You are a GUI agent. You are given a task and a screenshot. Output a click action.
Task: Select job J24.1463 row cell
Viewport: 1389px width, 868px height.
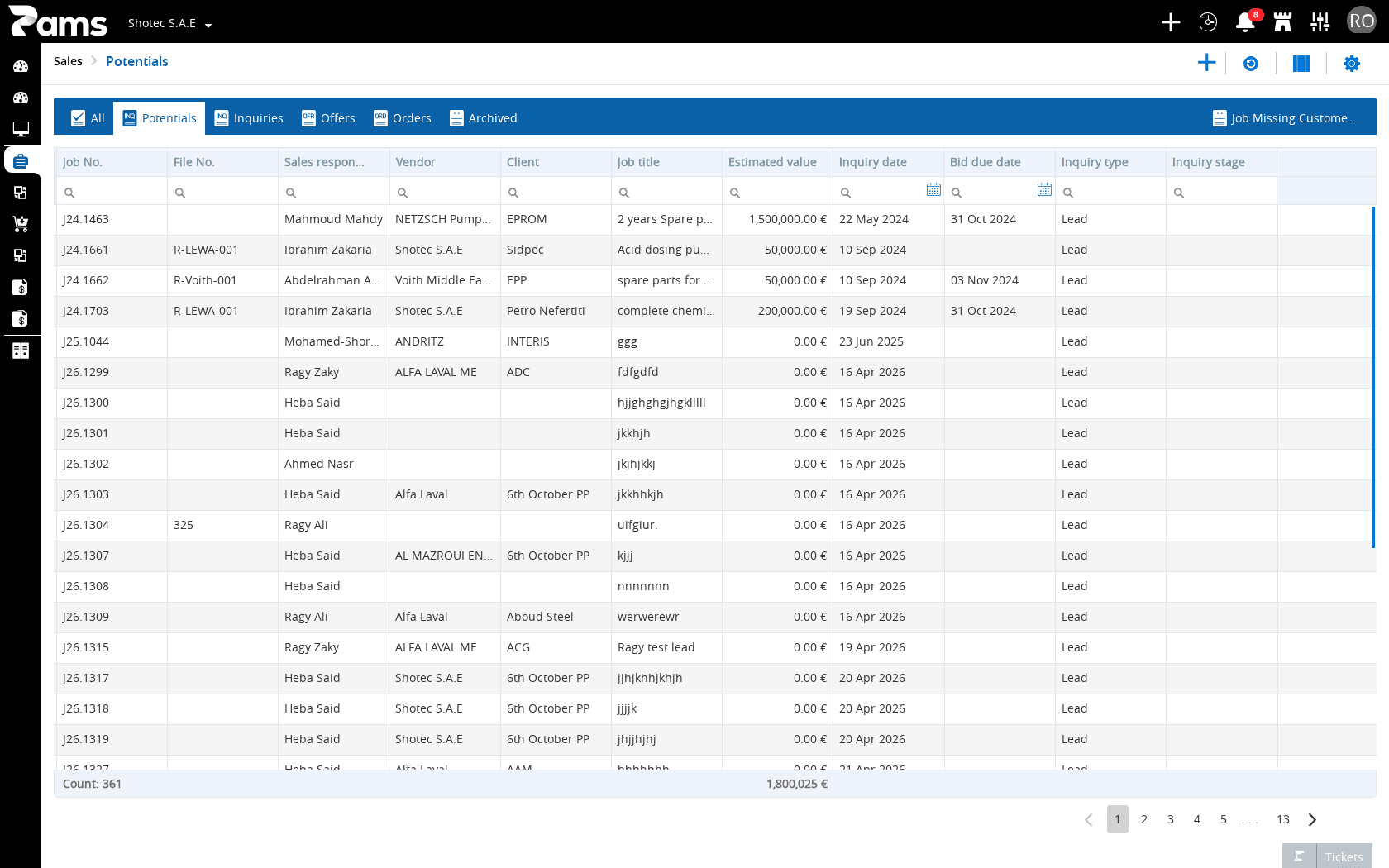[111, 219]
